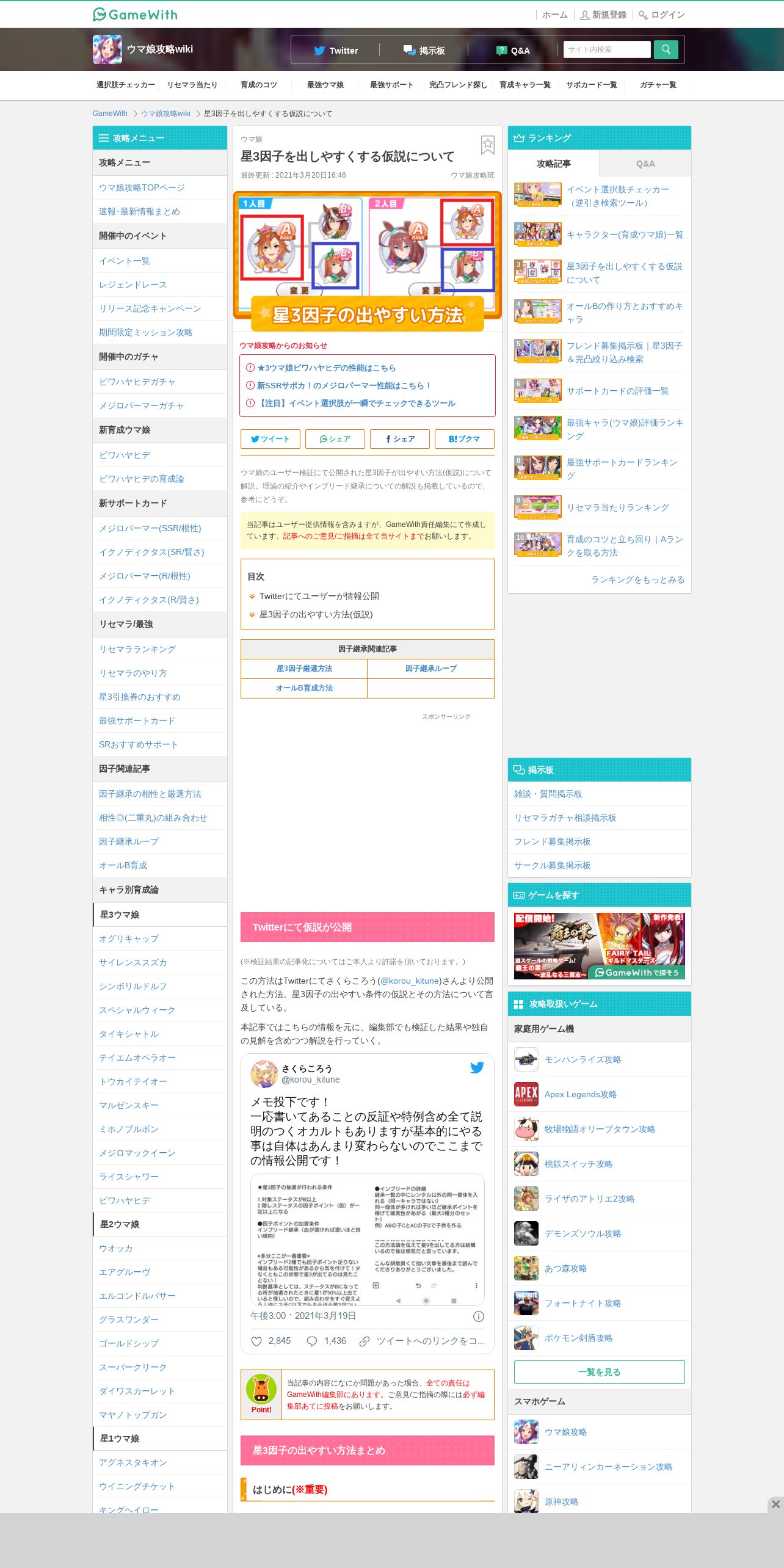Click the 桃鉄スイッチ game icon

pyautogui.click(x=526, y=1164)
